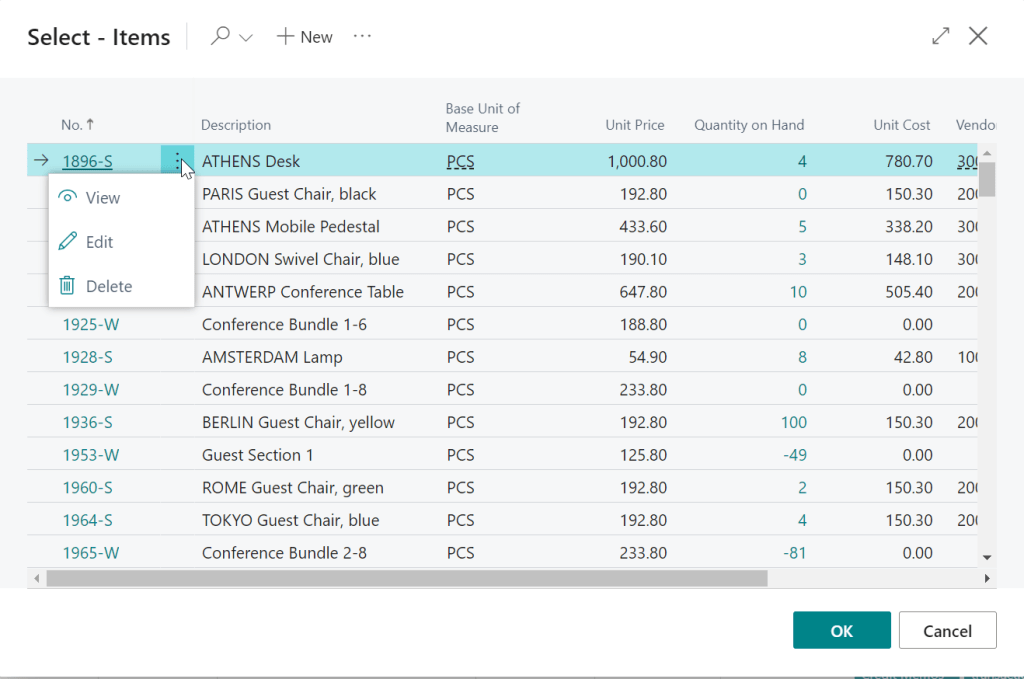This screenshot has width=1024, height=679.
Task: Open item link 1964-S
Action: tap(87, 520)
